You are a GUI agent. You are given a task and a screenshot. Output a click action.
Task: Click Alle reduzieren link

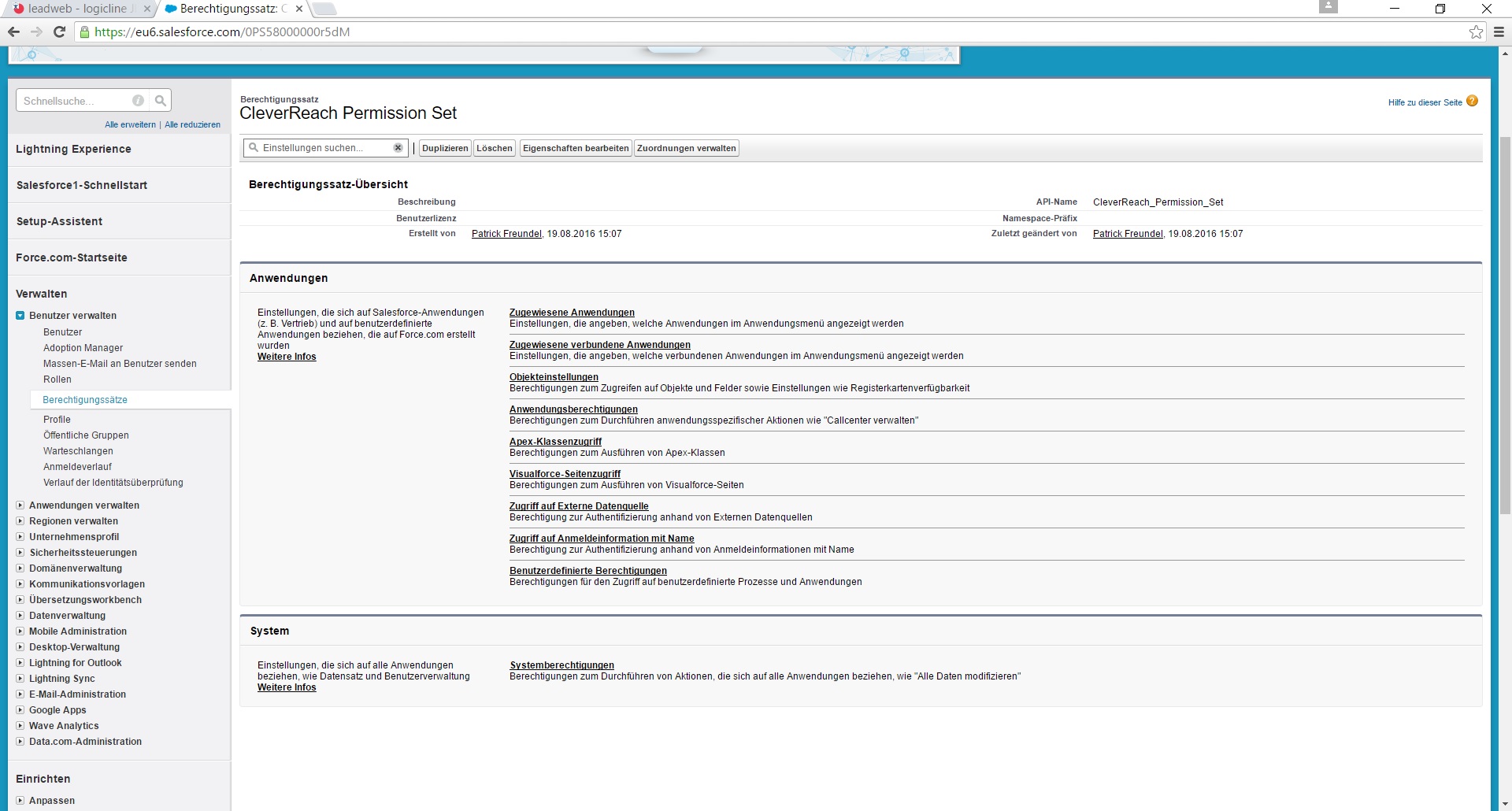coord(192,124)
